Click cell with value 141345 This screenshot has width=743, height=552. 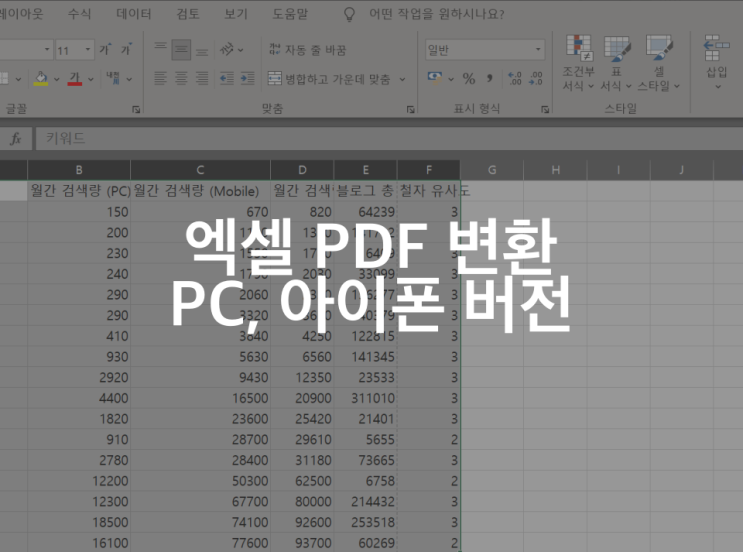[x=365, y=357]
